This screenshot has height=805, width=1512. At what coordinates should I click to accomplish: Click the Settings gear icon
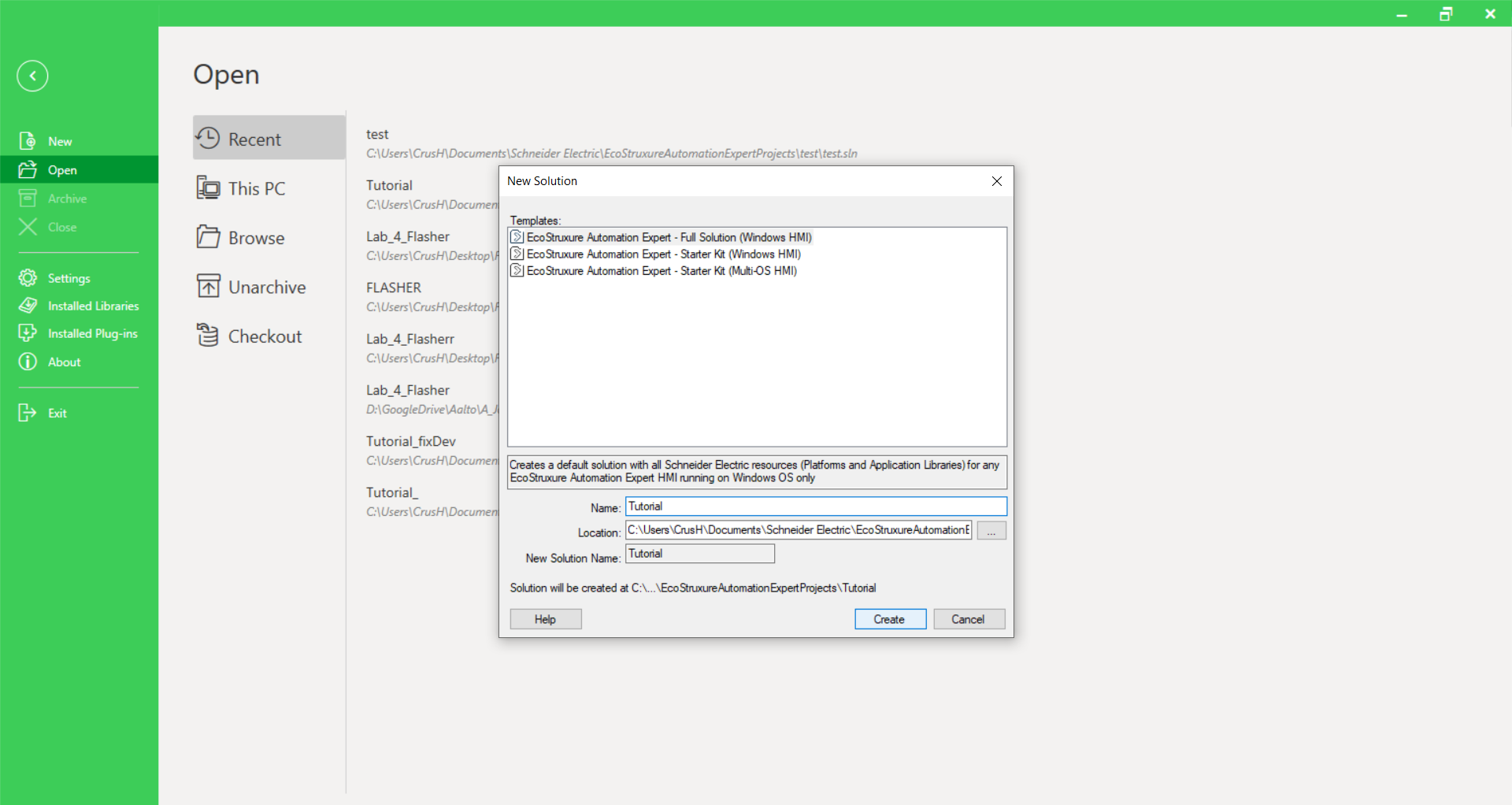click(x=28, y=278)
